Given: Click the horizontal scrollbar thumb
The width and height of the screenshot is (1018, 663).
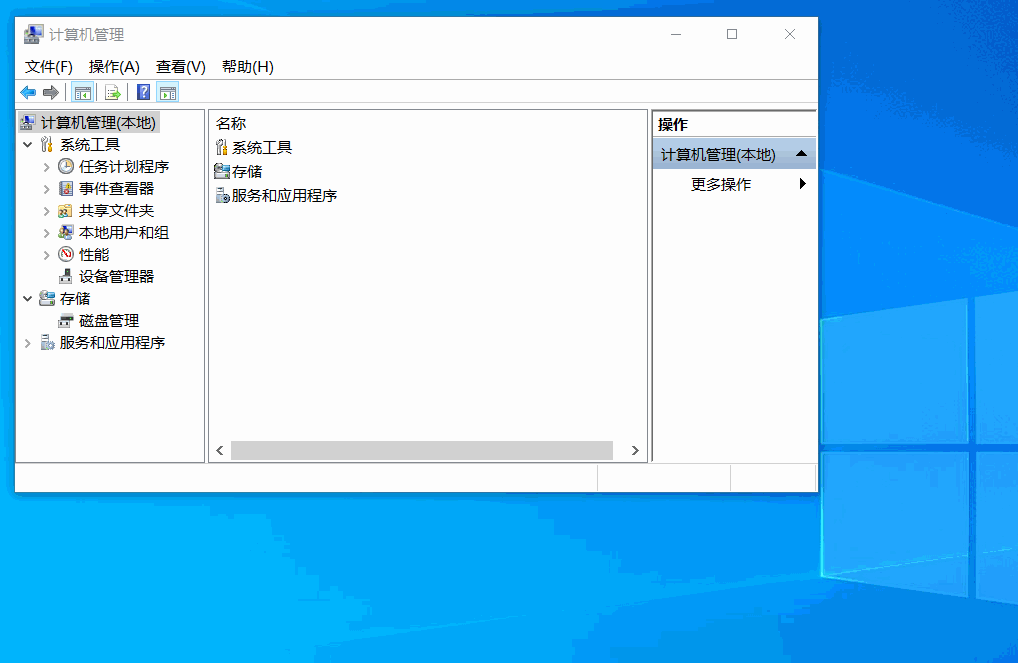Looking at the screenshot, I should [422, 451].
